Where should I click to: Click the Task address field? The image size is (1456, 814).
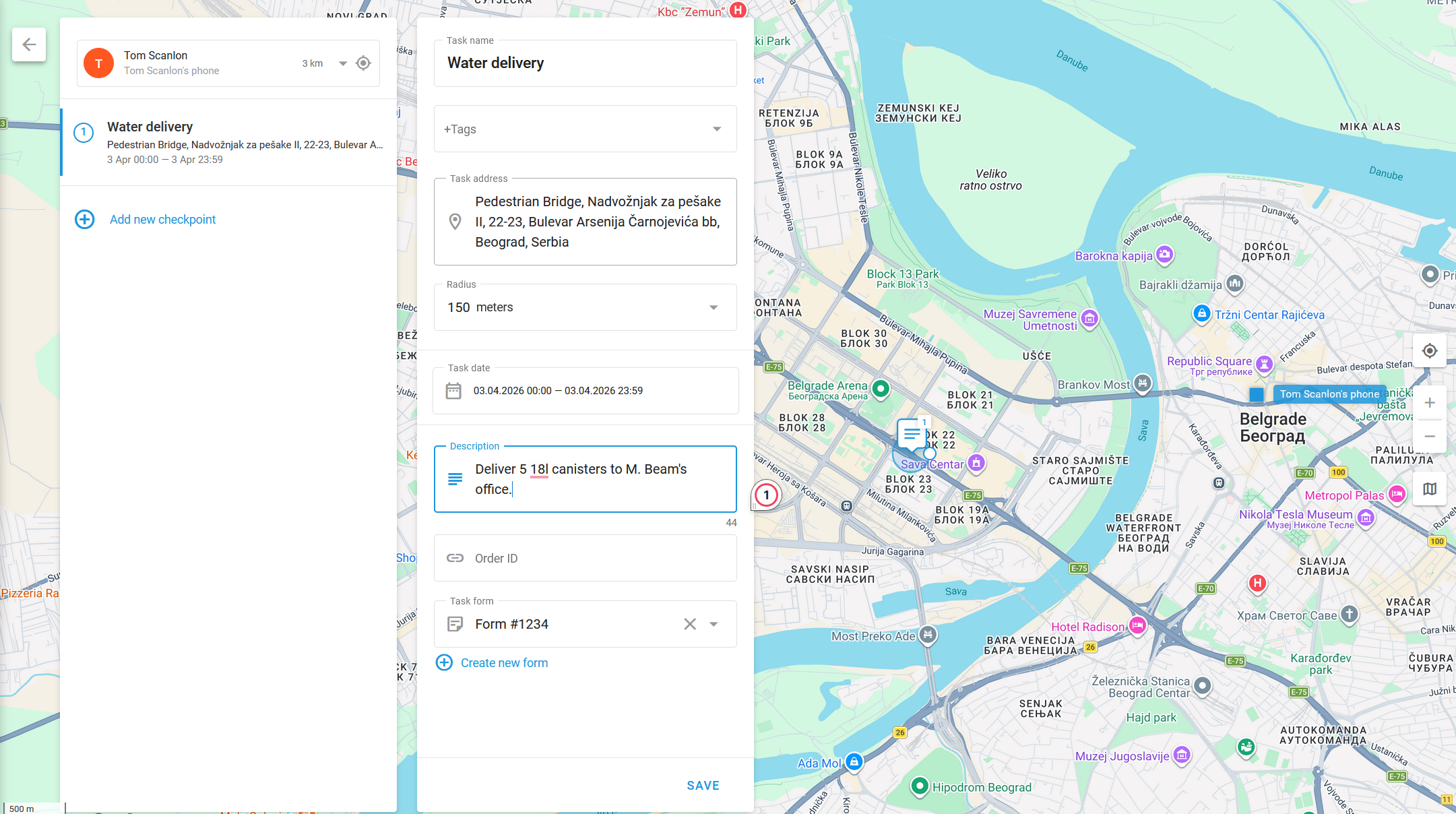tap(585, 222)
